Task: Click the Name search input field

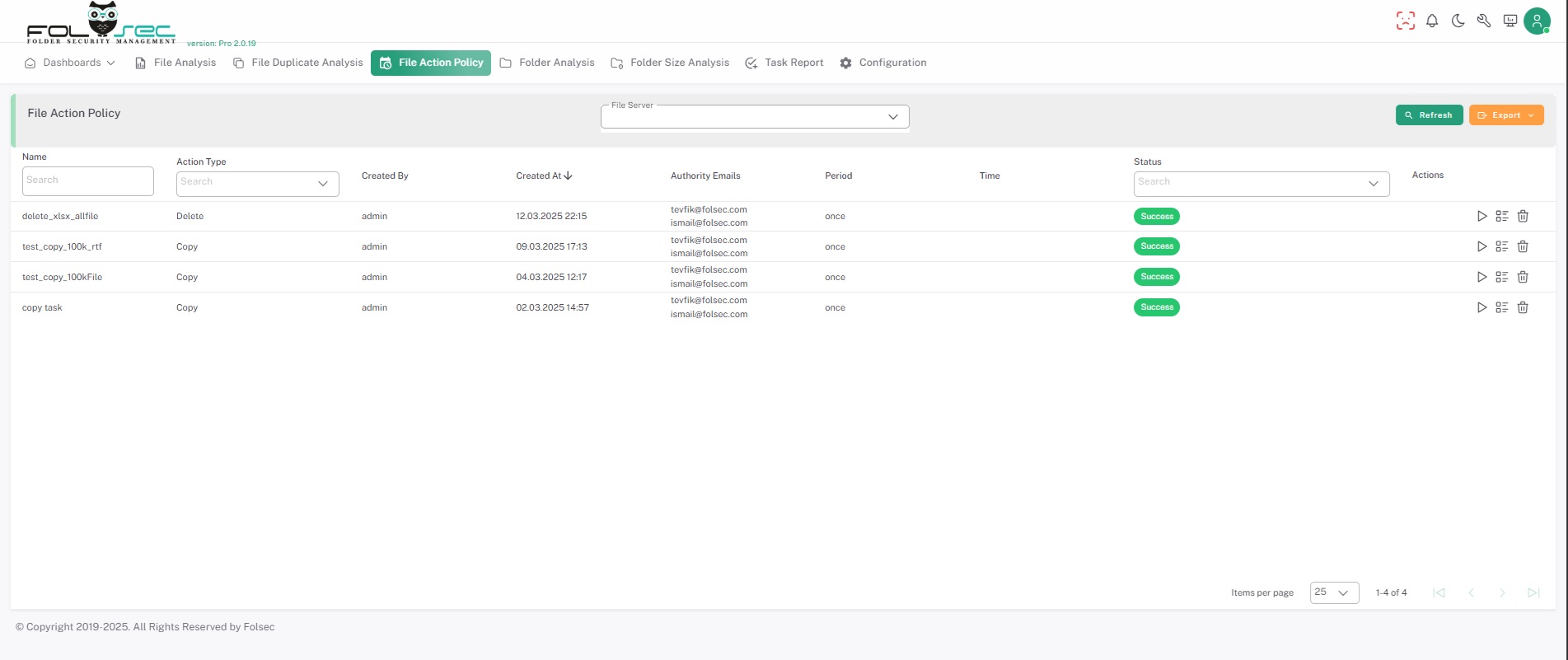Action: pos(87,181)
